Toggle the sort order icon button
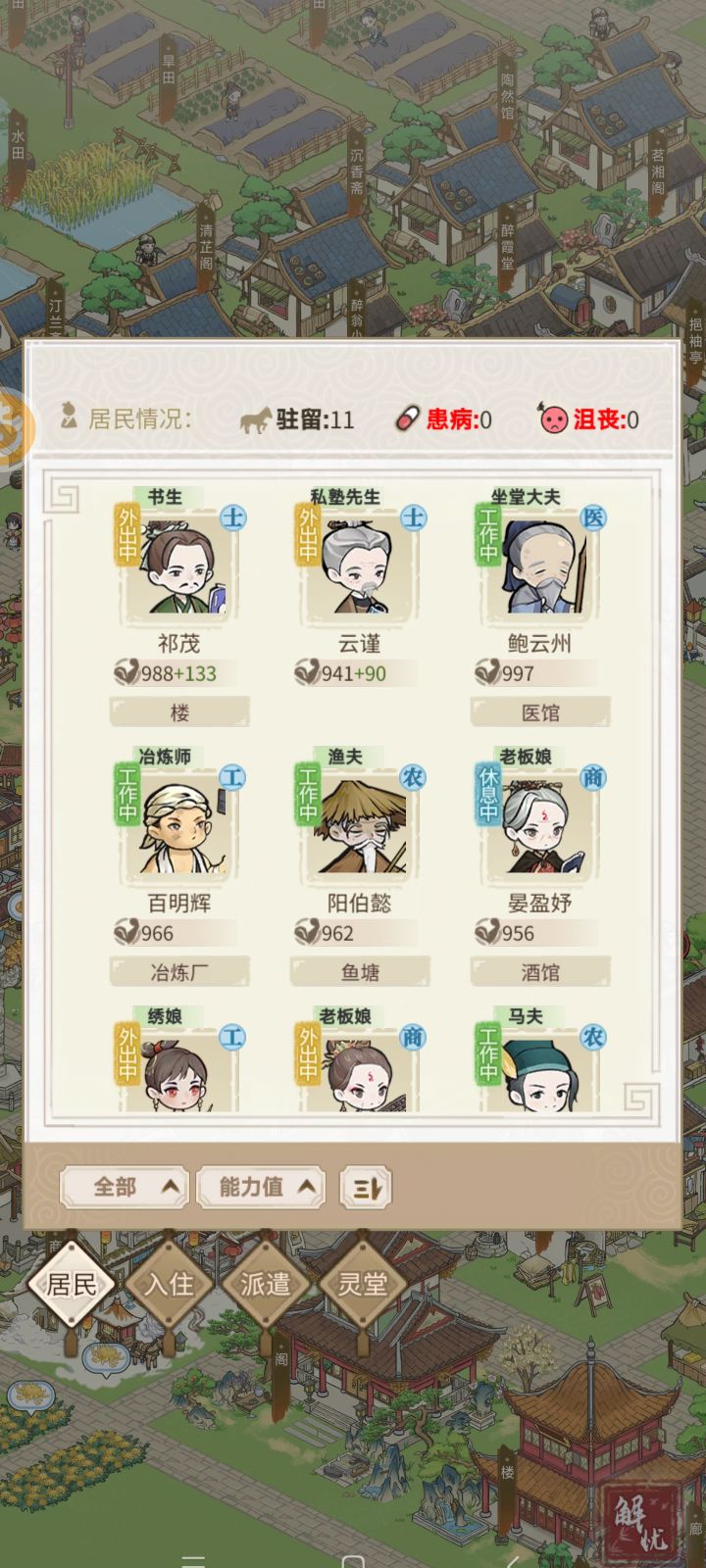The height and width of the screenshot is (1568, 706). [366, 1189]
